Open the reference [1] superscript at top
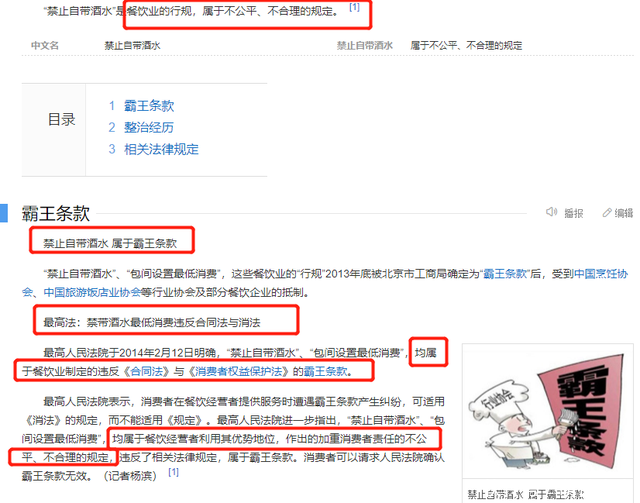The height and width of the screenshot is (503, 640). 354,7
